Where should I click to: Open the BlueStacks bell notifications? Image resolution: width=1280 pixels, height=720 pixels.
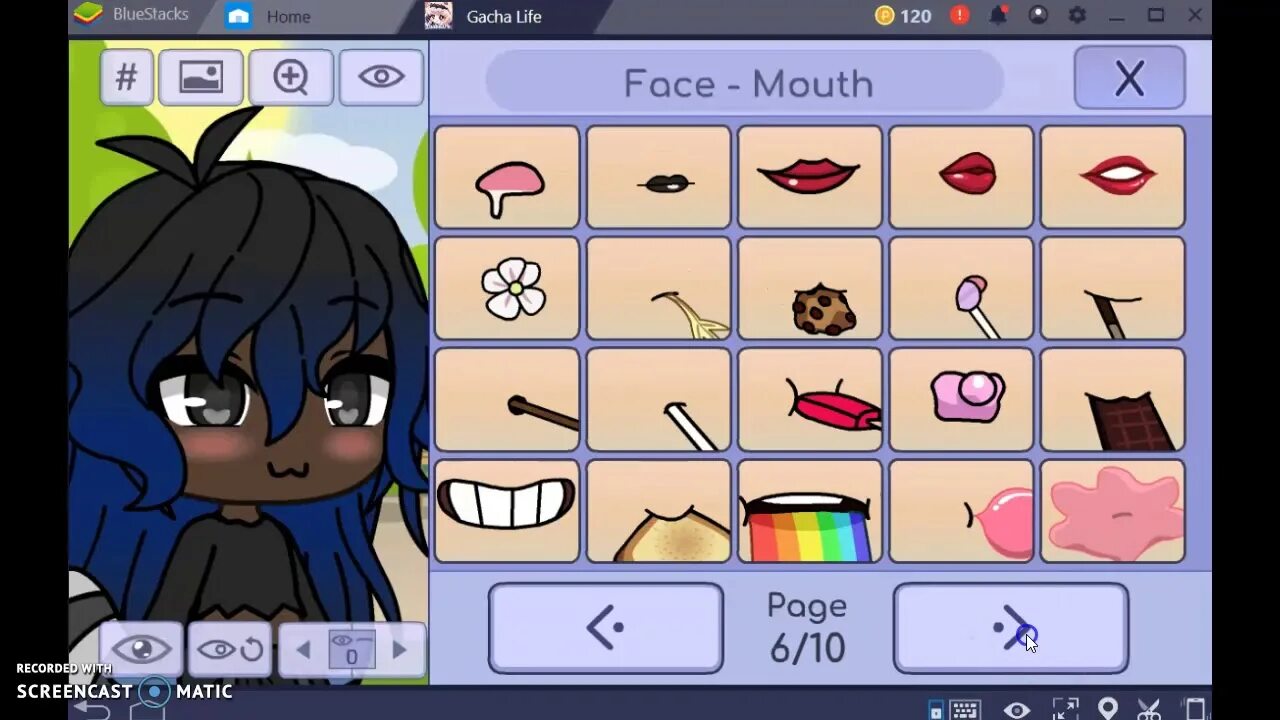998,16
